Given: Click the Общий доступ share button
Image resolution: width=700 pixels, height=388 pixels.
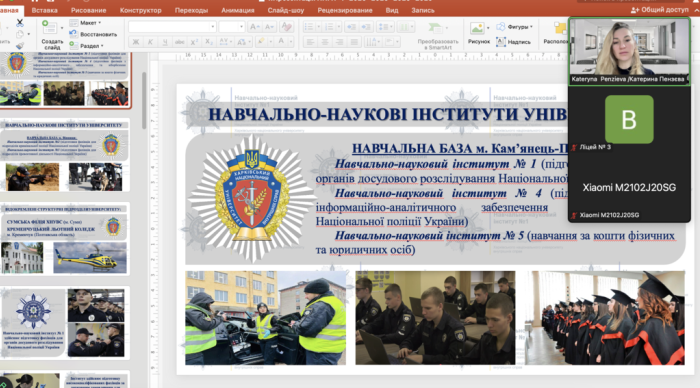Looking at the screenshot, I should [660, 9].
